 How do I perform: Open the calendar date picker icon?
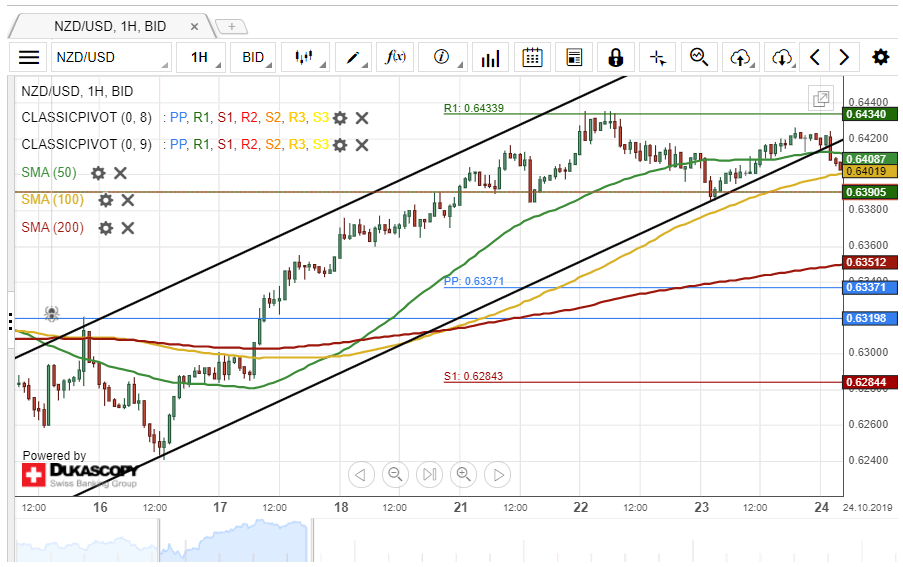pos(532,58)
